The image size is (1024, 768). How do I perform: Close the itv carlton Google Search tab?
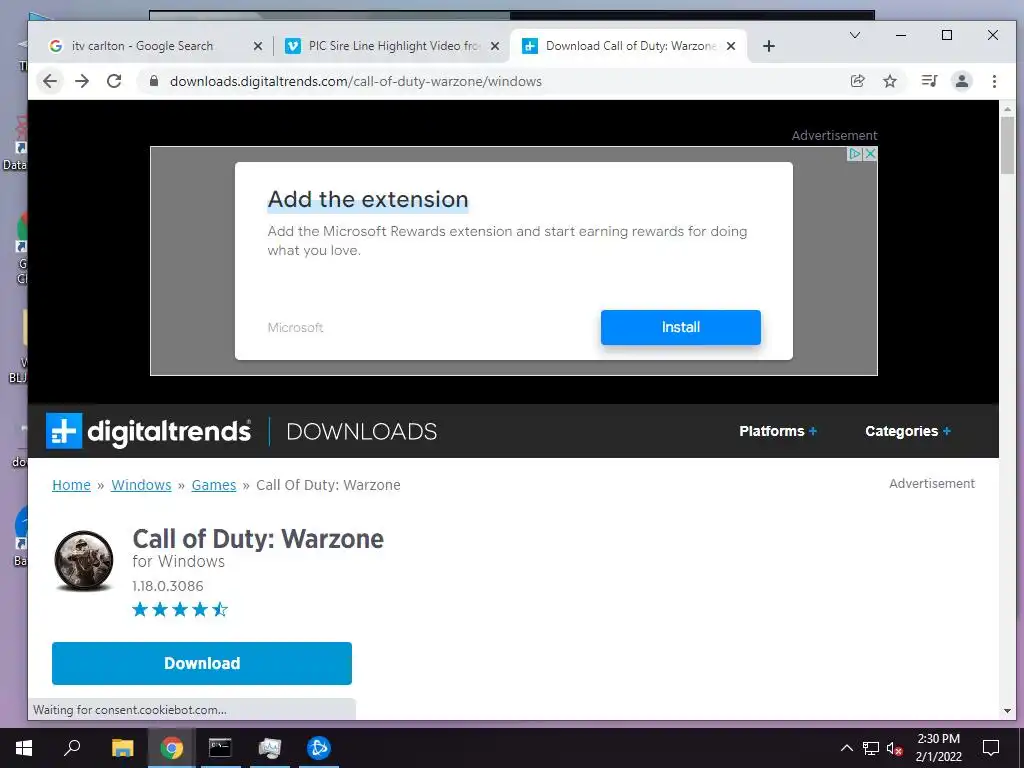tap(257, 46)
